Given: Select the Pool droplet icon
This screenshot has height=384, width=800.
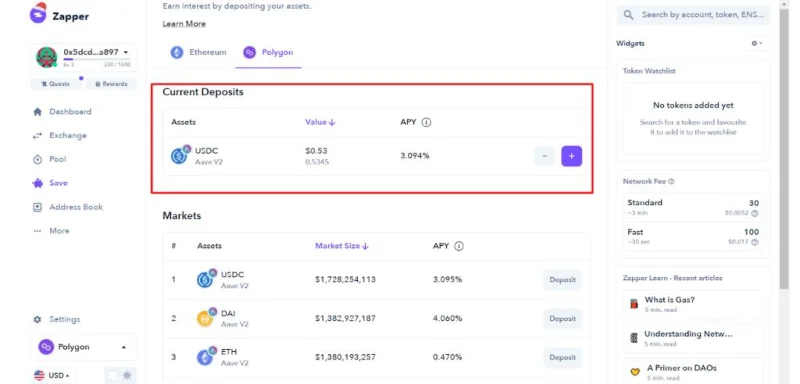Looking at the screenshot, I should [x=37, y=160].
